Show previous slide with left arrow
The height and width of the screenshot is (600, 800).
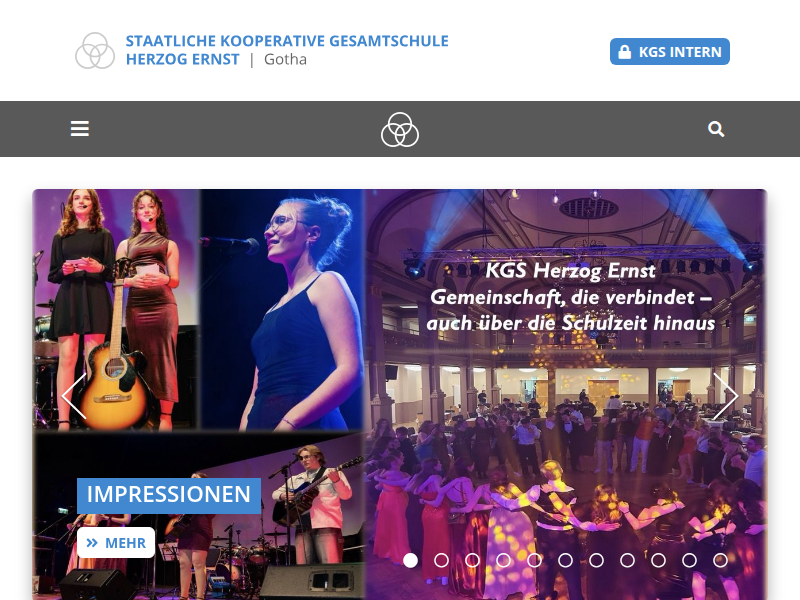[74, 396]
